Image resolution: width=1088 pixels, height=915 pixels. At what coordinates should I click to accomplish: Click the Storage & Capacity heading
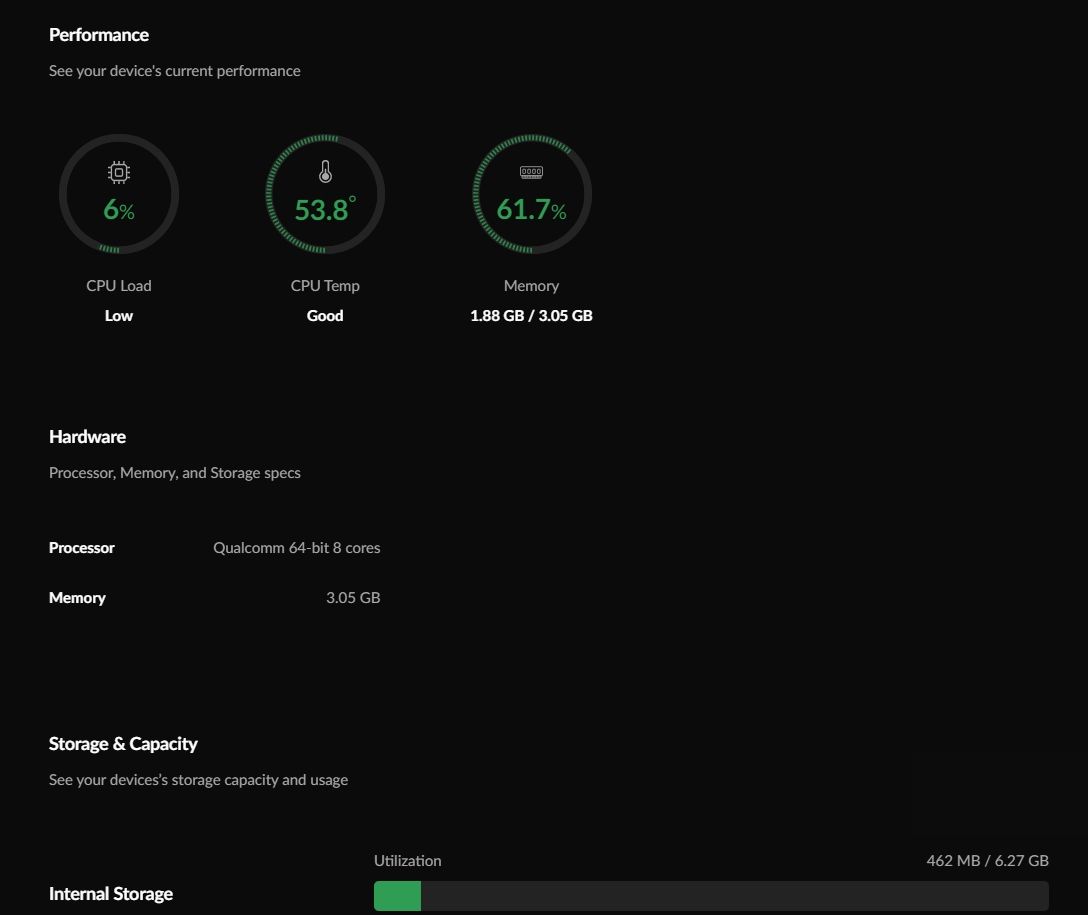(x=123, y=744)
